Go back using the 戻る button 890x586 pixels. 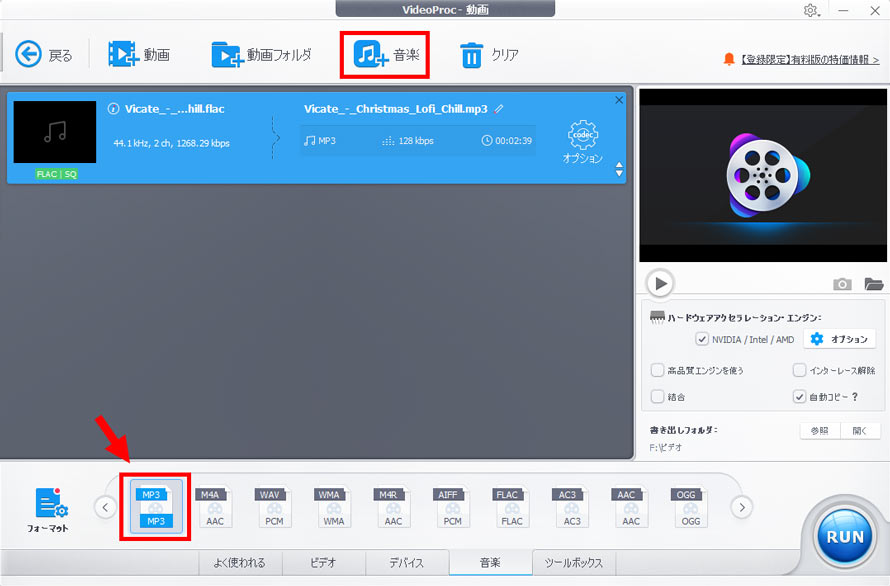pyautogui.click(x=44, y=55)
